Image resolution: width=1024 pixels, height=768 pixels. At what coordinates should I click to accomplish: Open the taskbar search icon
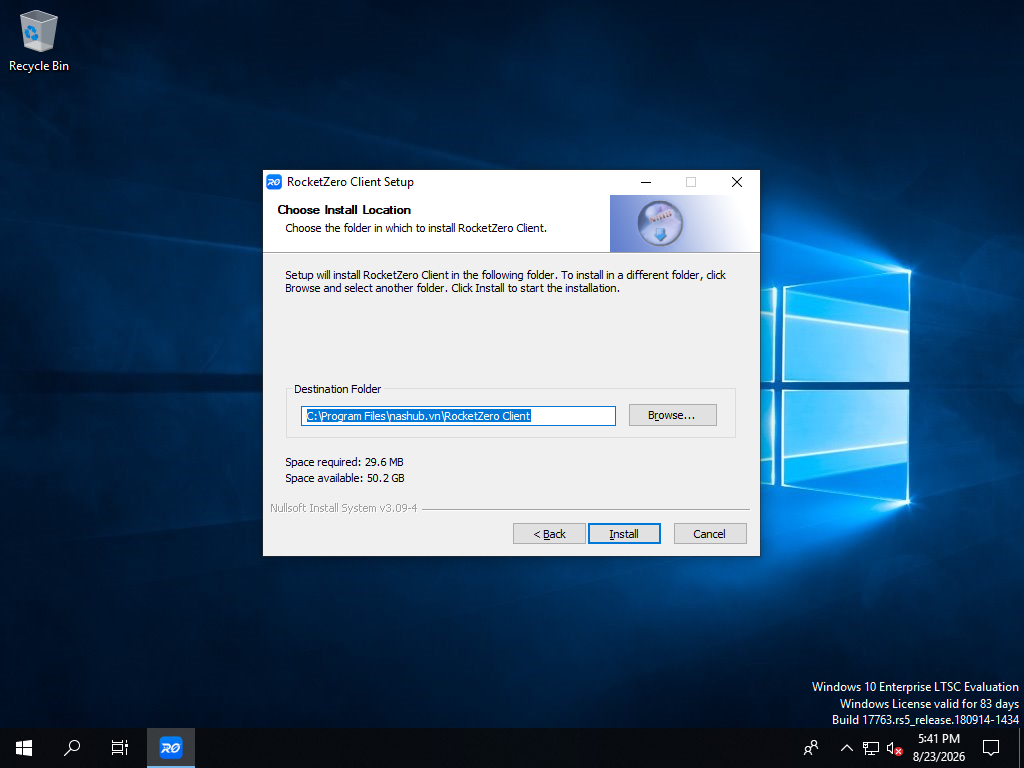(72, 748)
